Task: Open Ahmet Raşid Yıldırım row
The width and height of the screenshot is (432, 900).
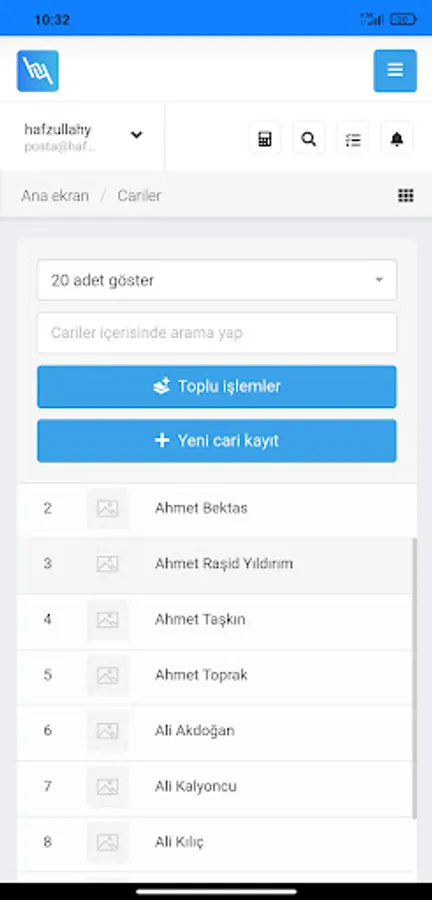Action: [x=217, y=564]
